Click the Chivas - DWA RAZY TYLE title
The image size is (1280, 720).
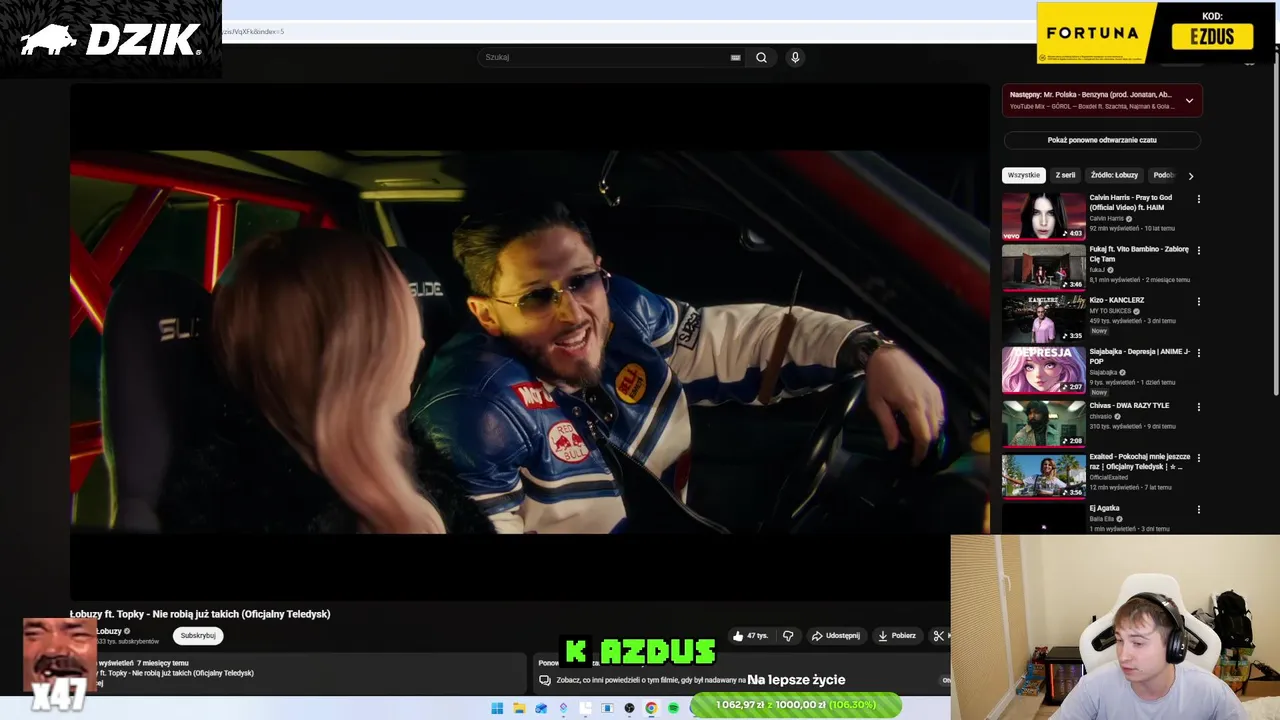click(x=1129, y=405)
